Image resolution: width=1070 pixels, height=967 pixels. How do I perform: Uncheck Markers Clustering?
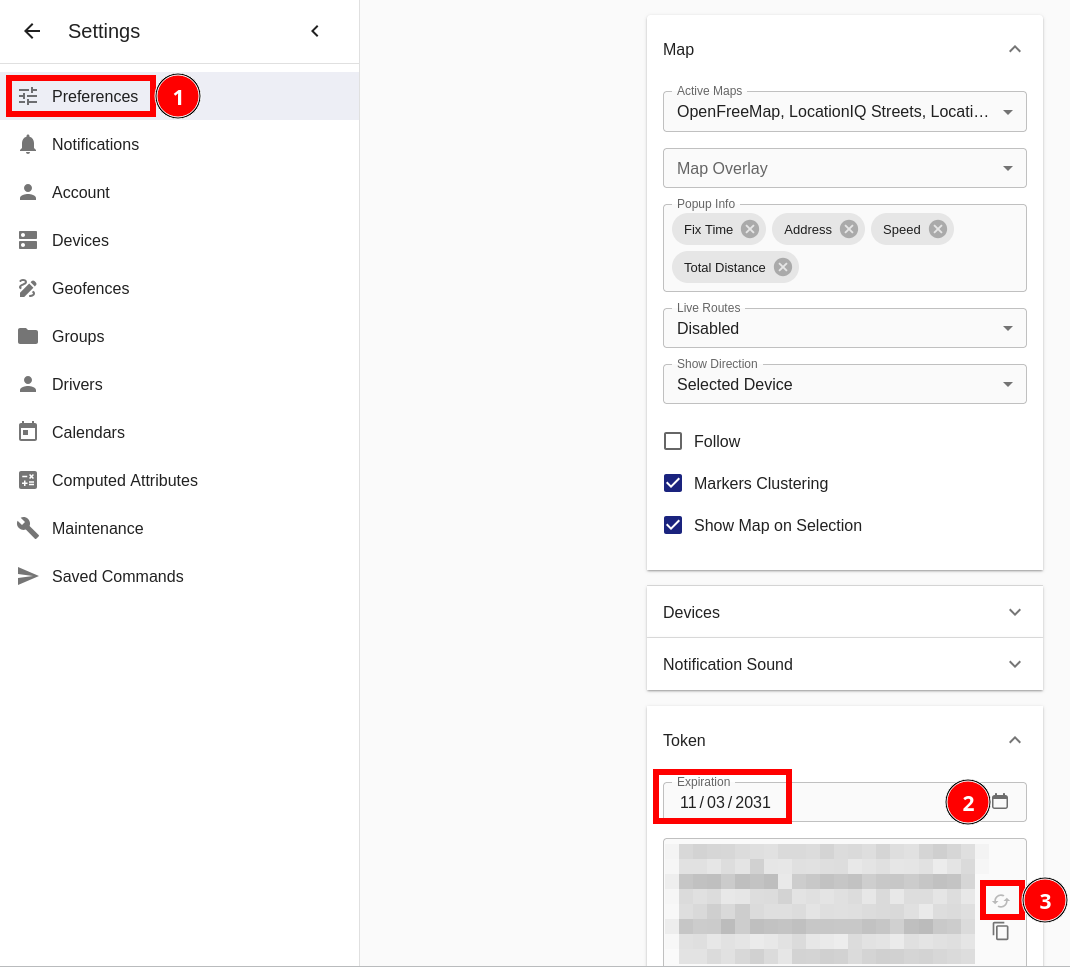tap(673, 483)
